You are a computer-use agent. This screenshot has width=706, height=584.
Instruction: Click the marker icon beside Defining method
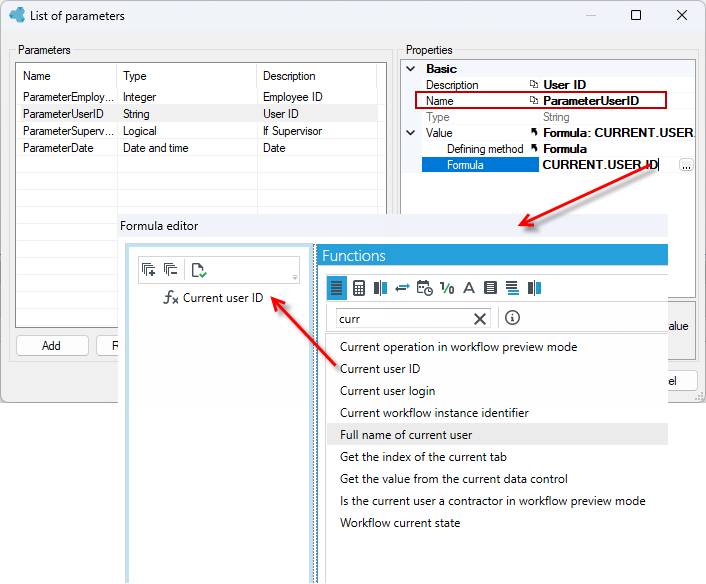(534, 148)
